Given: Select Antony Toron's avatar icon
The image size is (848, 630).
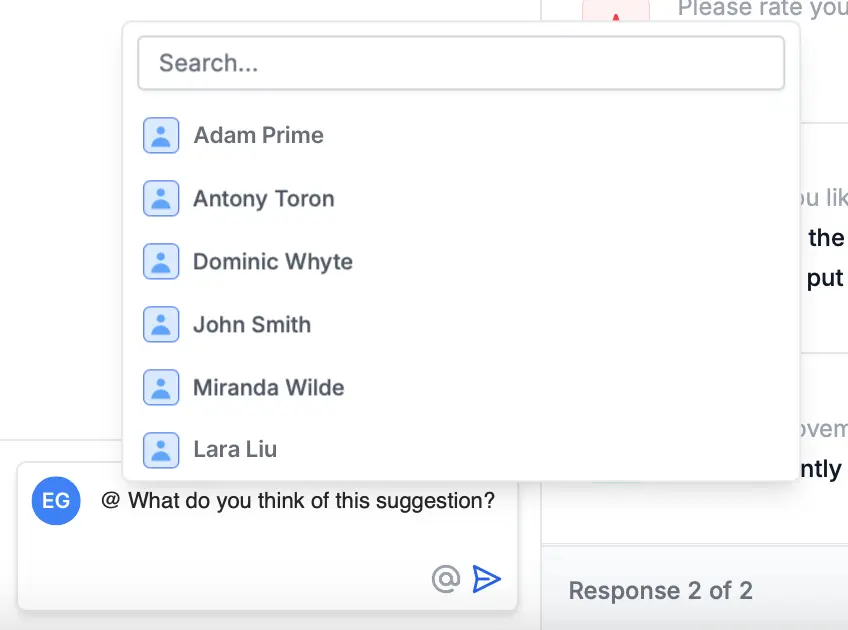Looking at the screenshot, I should point(161,198).
